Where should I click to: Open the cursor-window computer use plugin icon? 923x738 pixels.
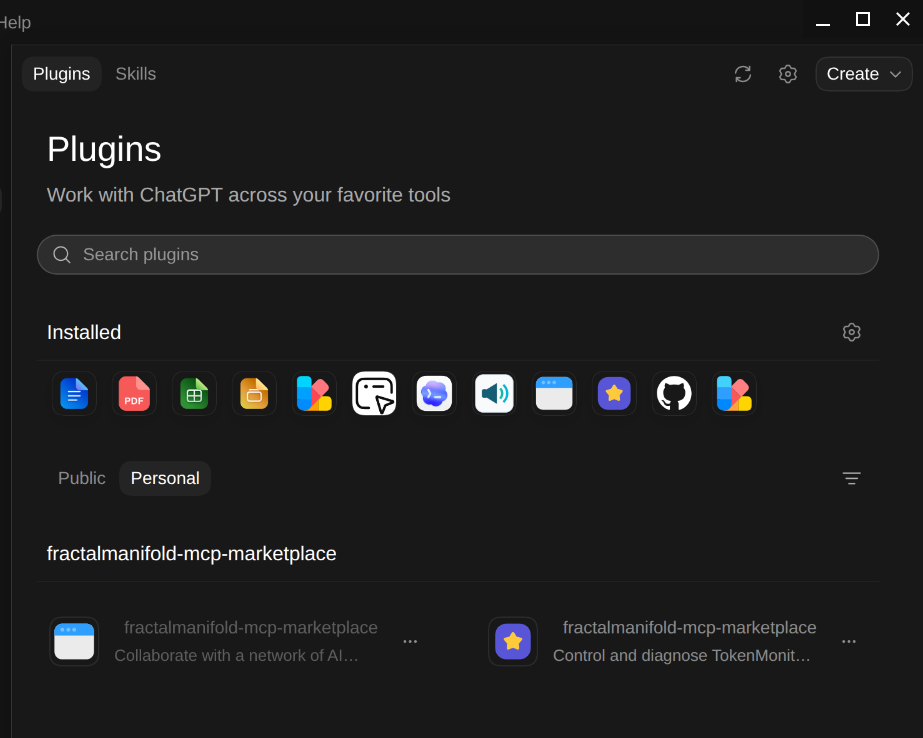click(x=374, y=393)
